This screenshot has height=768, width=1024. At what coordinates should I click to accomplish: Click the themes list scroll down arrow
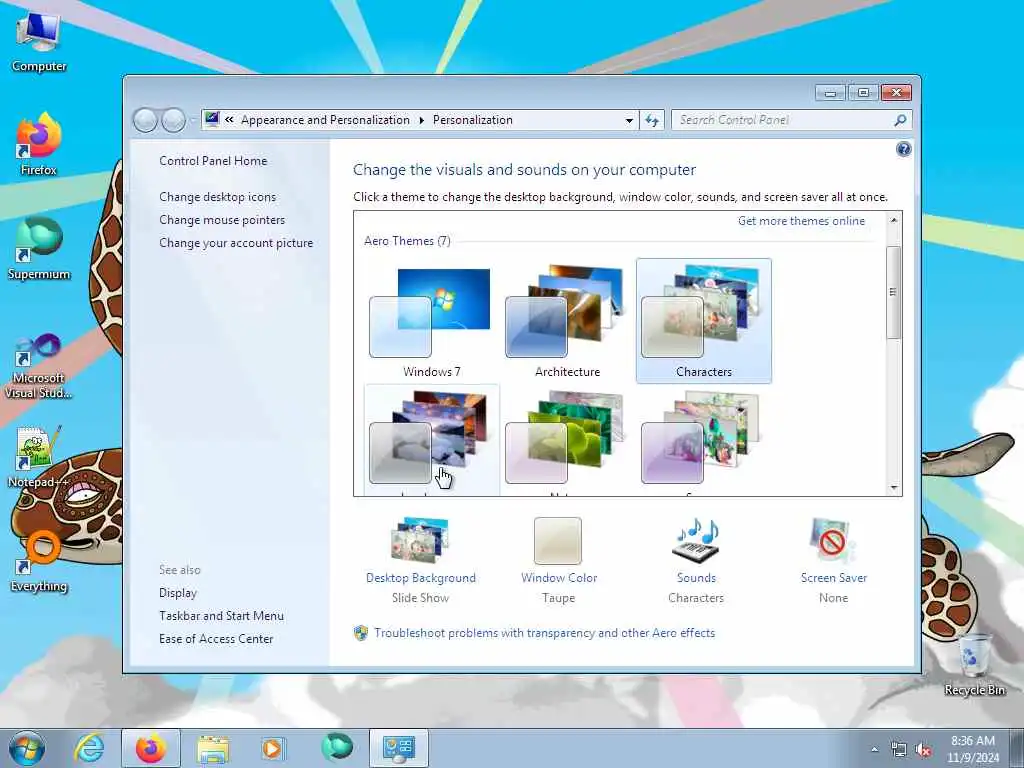[893, 488]
